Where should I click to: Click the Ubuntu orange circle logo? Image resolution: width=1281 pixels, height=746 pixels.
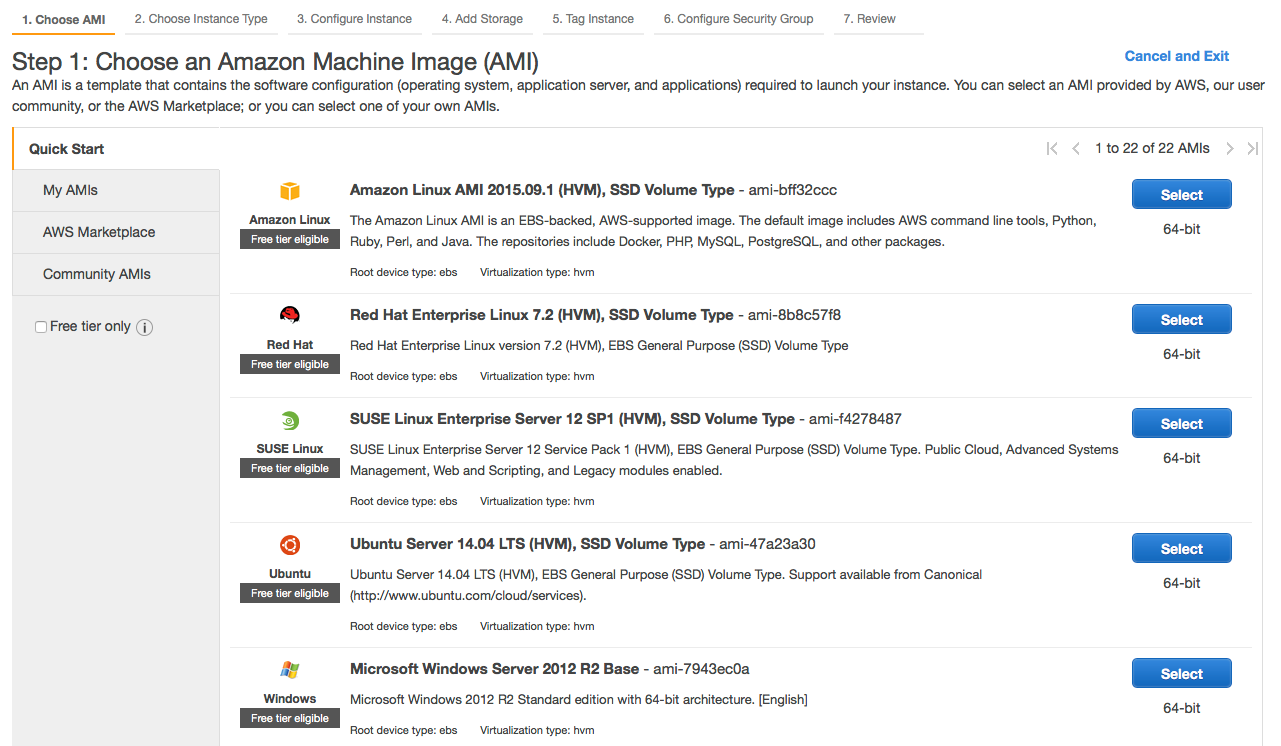290,545
